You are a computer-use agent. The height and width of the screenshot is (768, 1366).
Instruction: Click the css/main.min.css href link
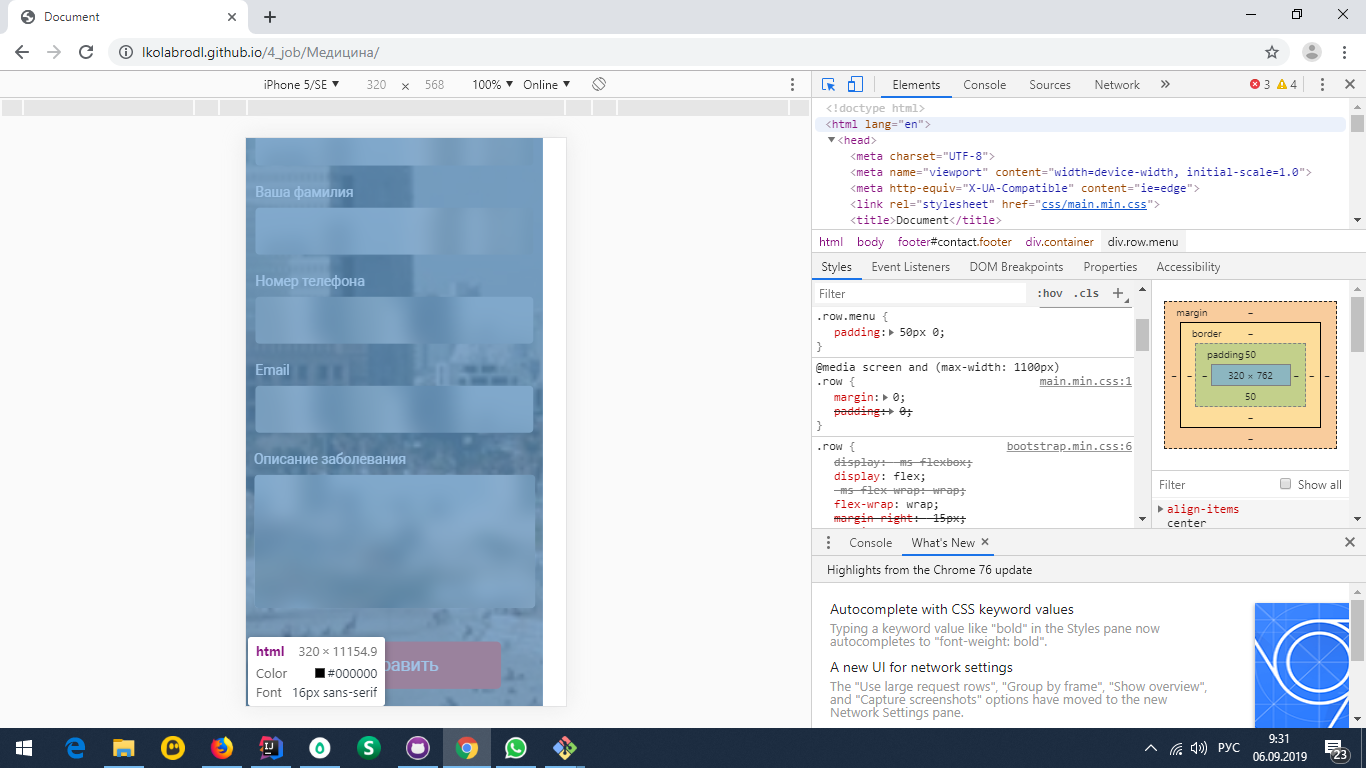tap(1095, 204)
